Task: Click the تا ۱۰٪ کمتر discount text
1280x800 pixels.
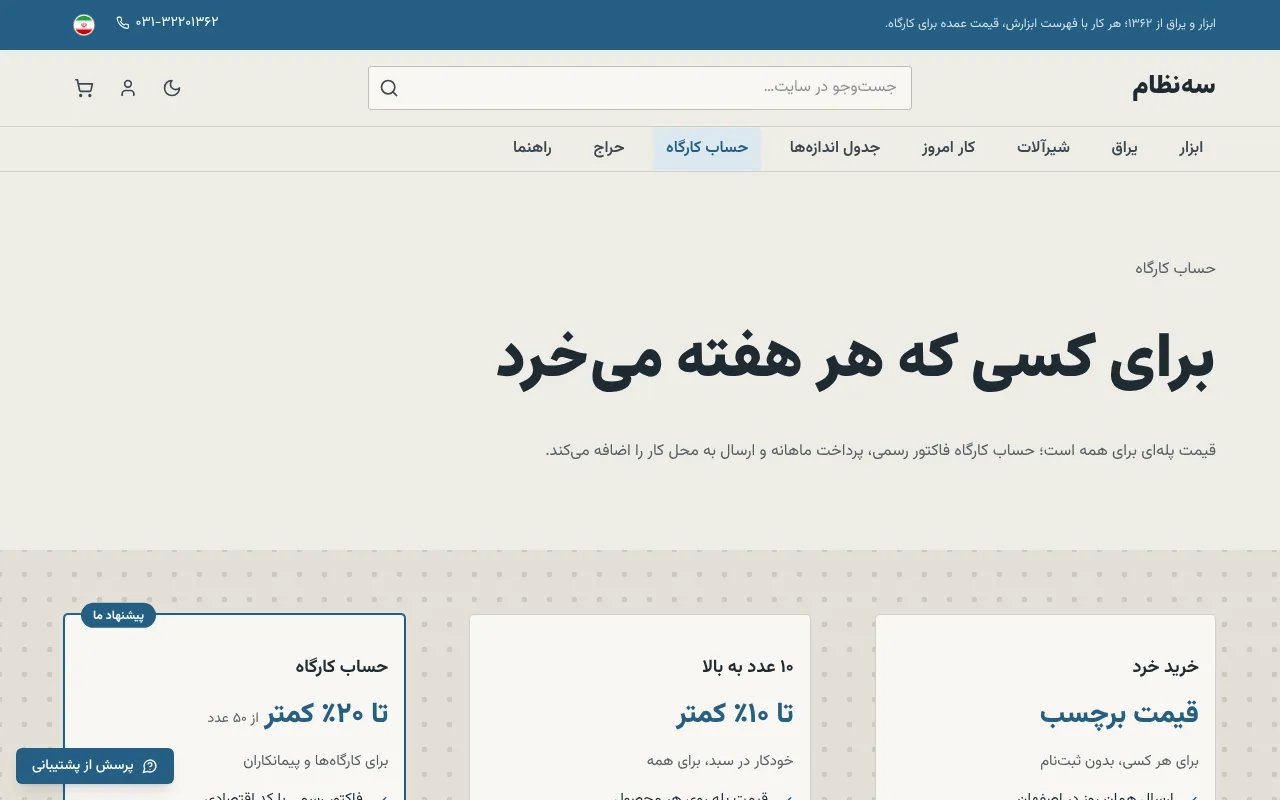Action: [735, 714]
